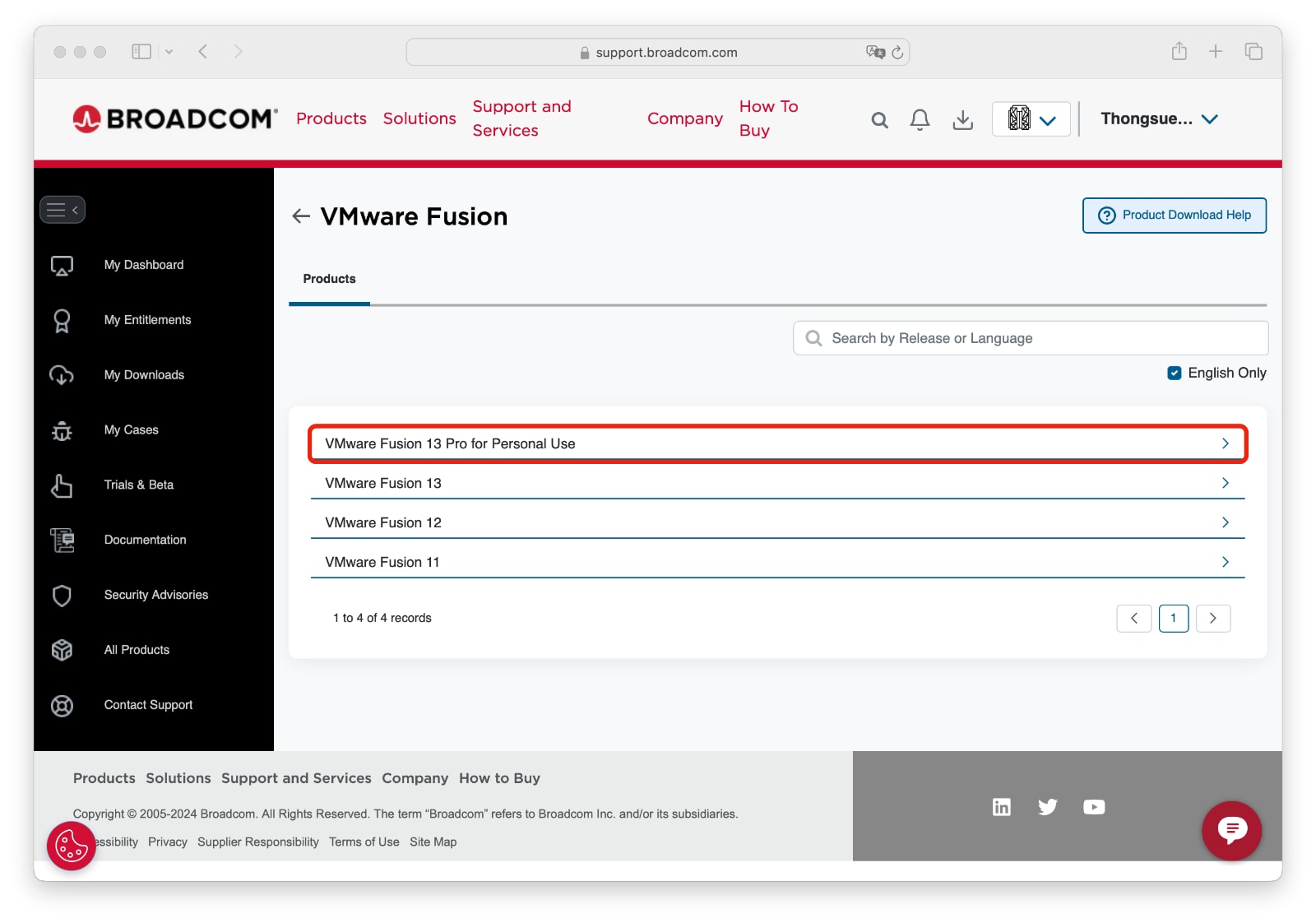The height and width of the screenshot is (923, 1316).
Task: Open the notifications bell icon
Action: [920, 120]
